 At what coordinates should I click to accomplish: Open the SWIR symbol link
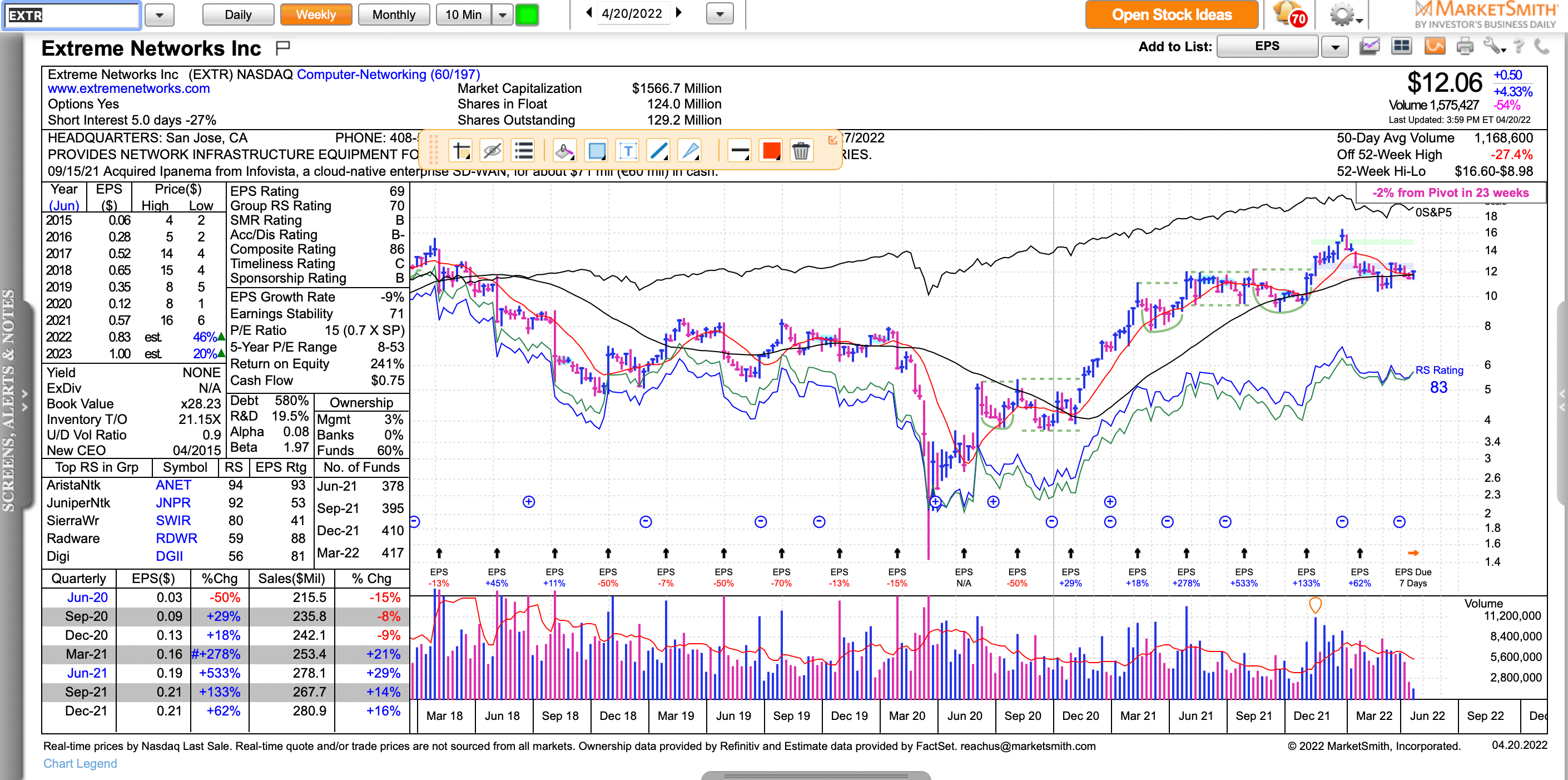pyautogui.click(x=173, y=521)
